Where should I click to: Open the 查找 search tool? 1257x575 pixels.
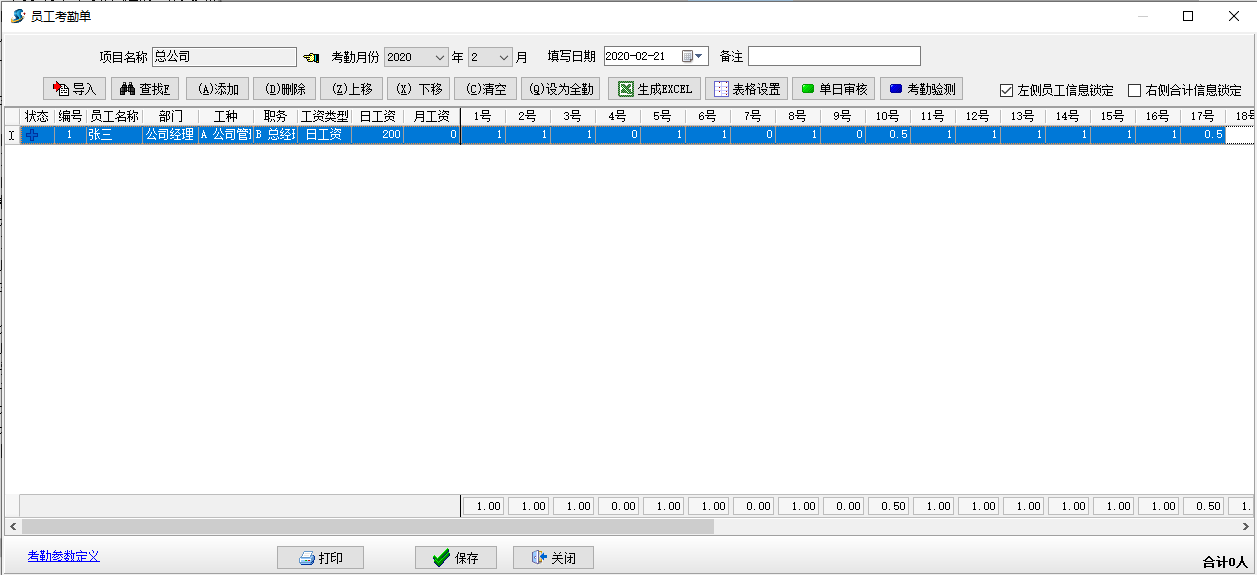(x=145, y=89)
